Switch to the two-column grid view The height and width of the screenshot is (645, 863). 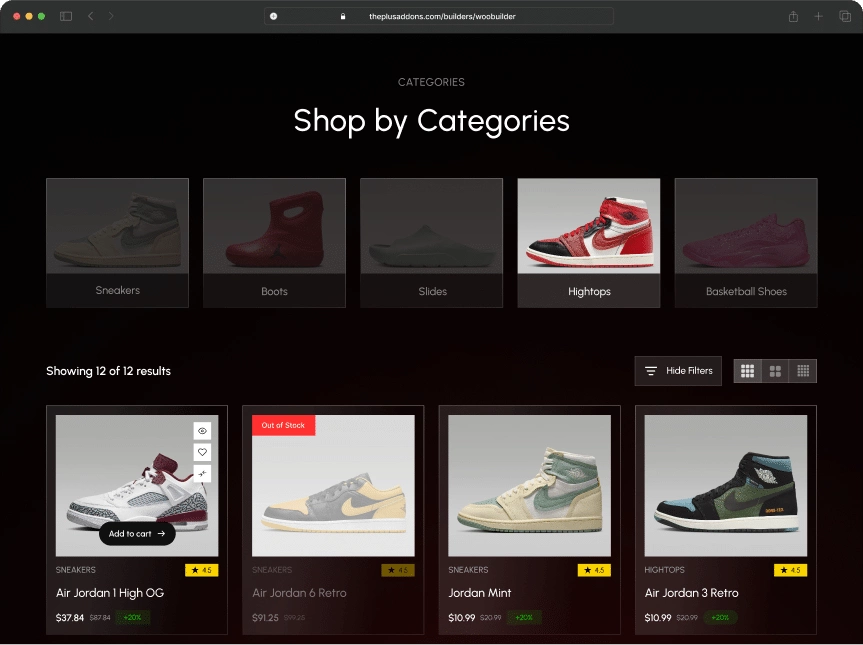(775, 371)
